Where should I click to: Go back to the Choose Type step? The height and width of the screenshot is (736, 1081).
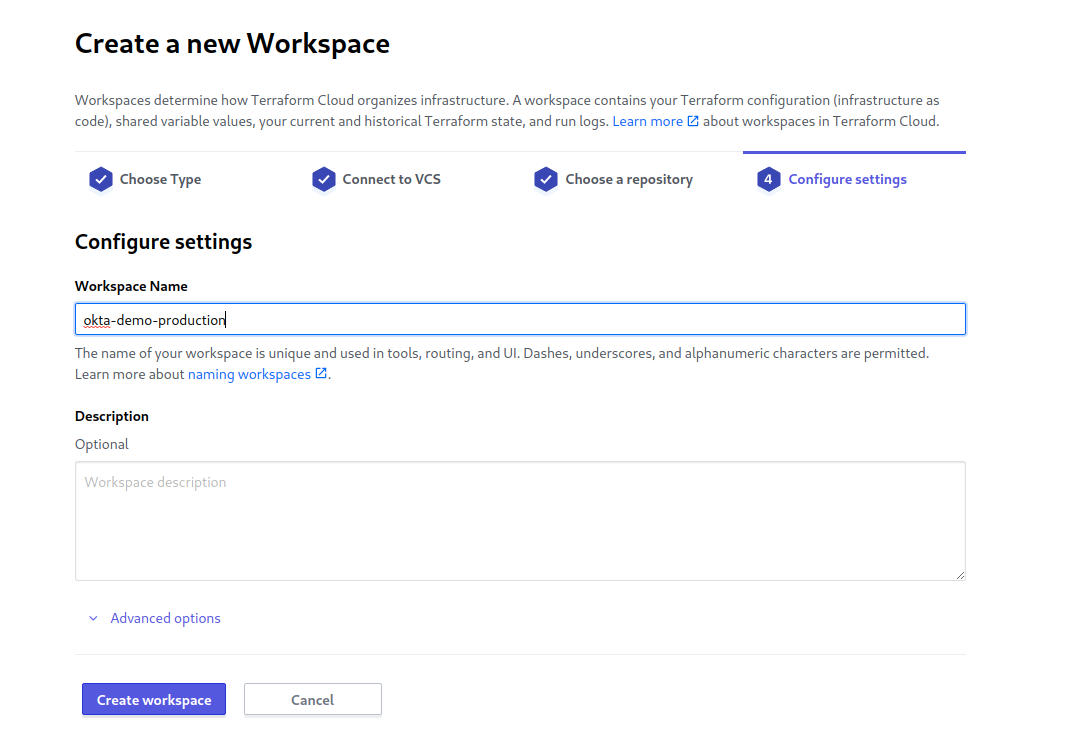(x=160, y=180)
